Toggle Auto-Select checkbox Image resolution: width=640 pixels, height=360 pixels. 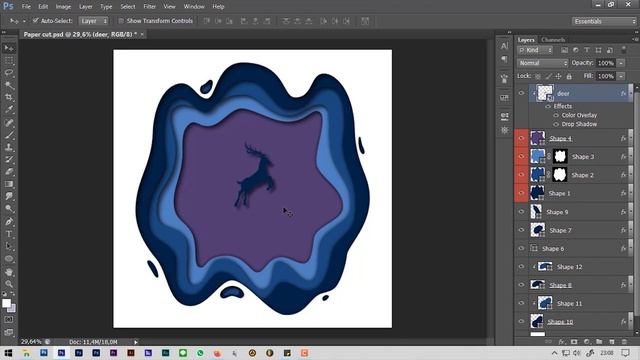coord(36,20)
